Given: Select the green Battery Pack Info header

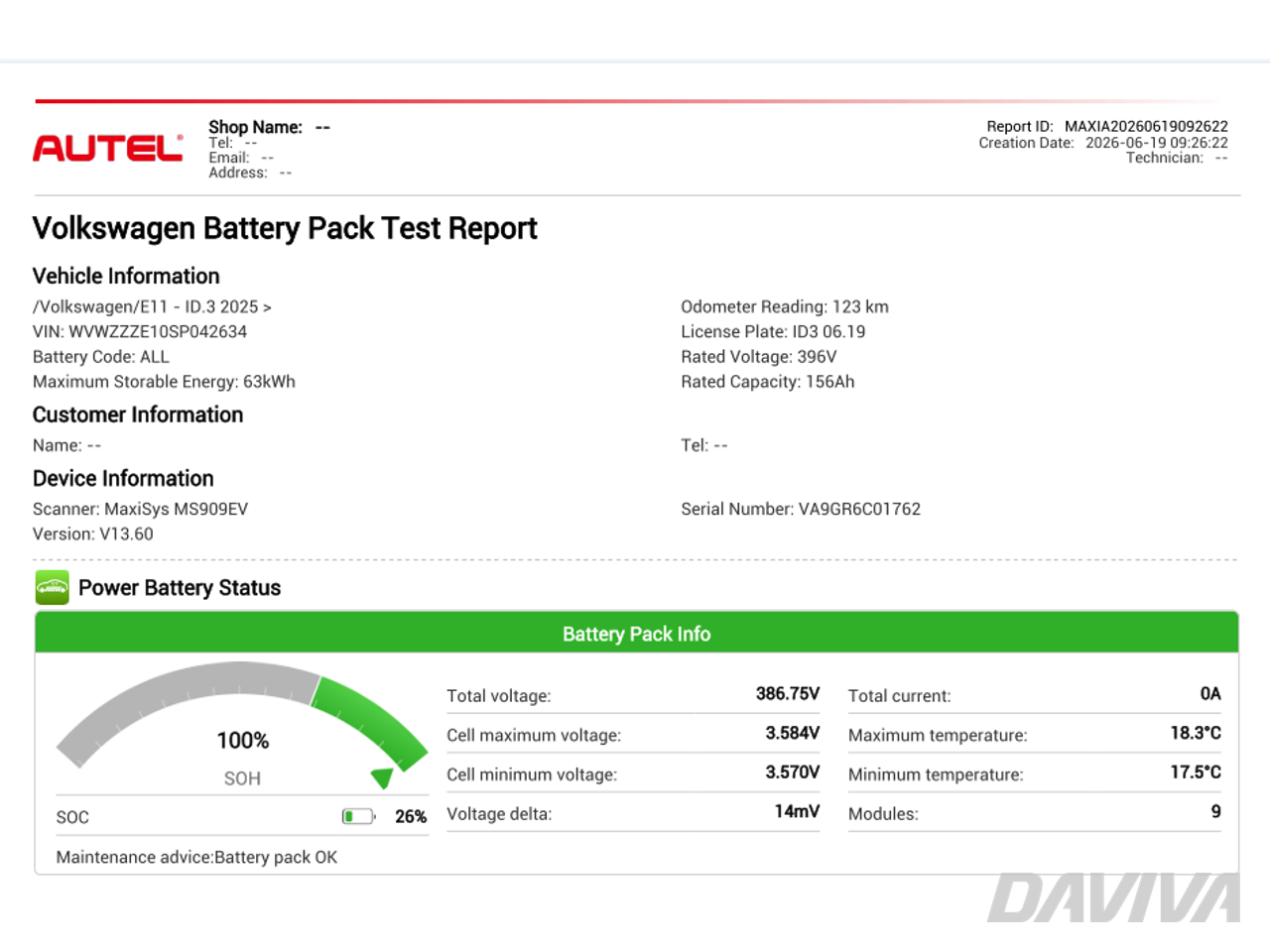Looking at the screenshot, I should point(637,633).
